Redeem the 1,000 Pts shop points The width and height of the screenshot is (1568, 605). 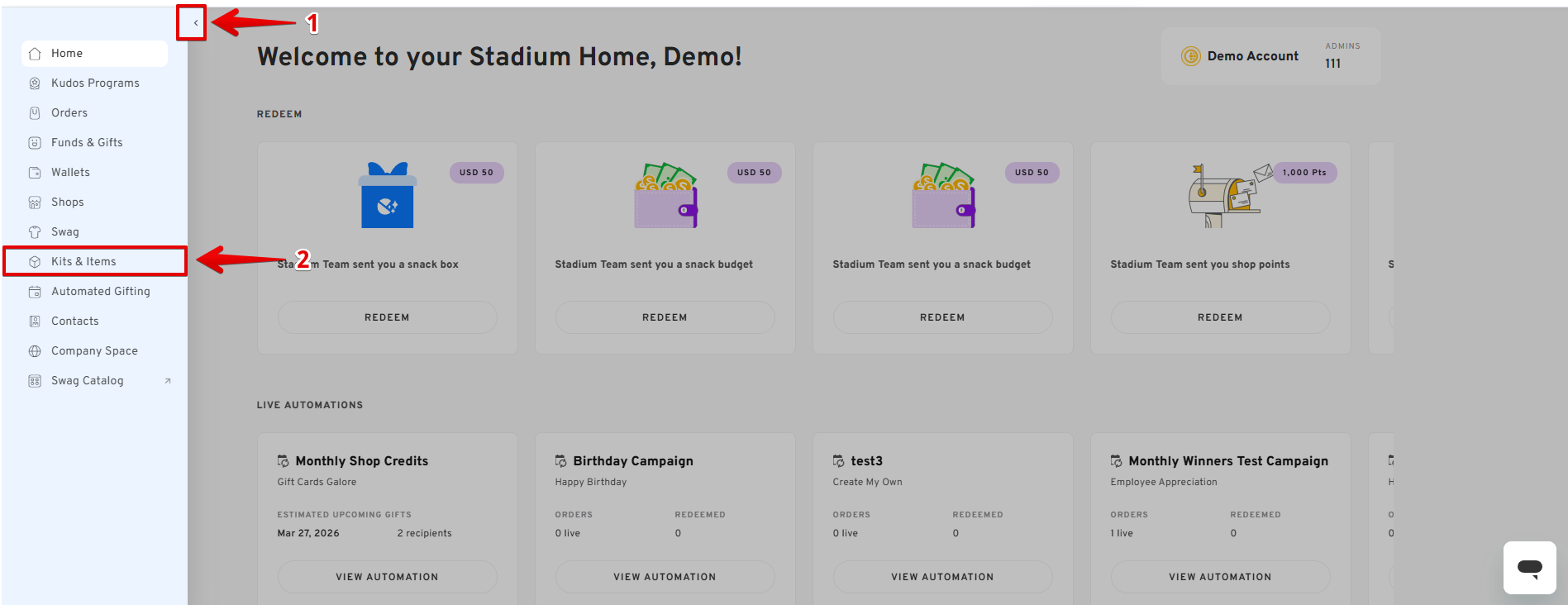1219,317
